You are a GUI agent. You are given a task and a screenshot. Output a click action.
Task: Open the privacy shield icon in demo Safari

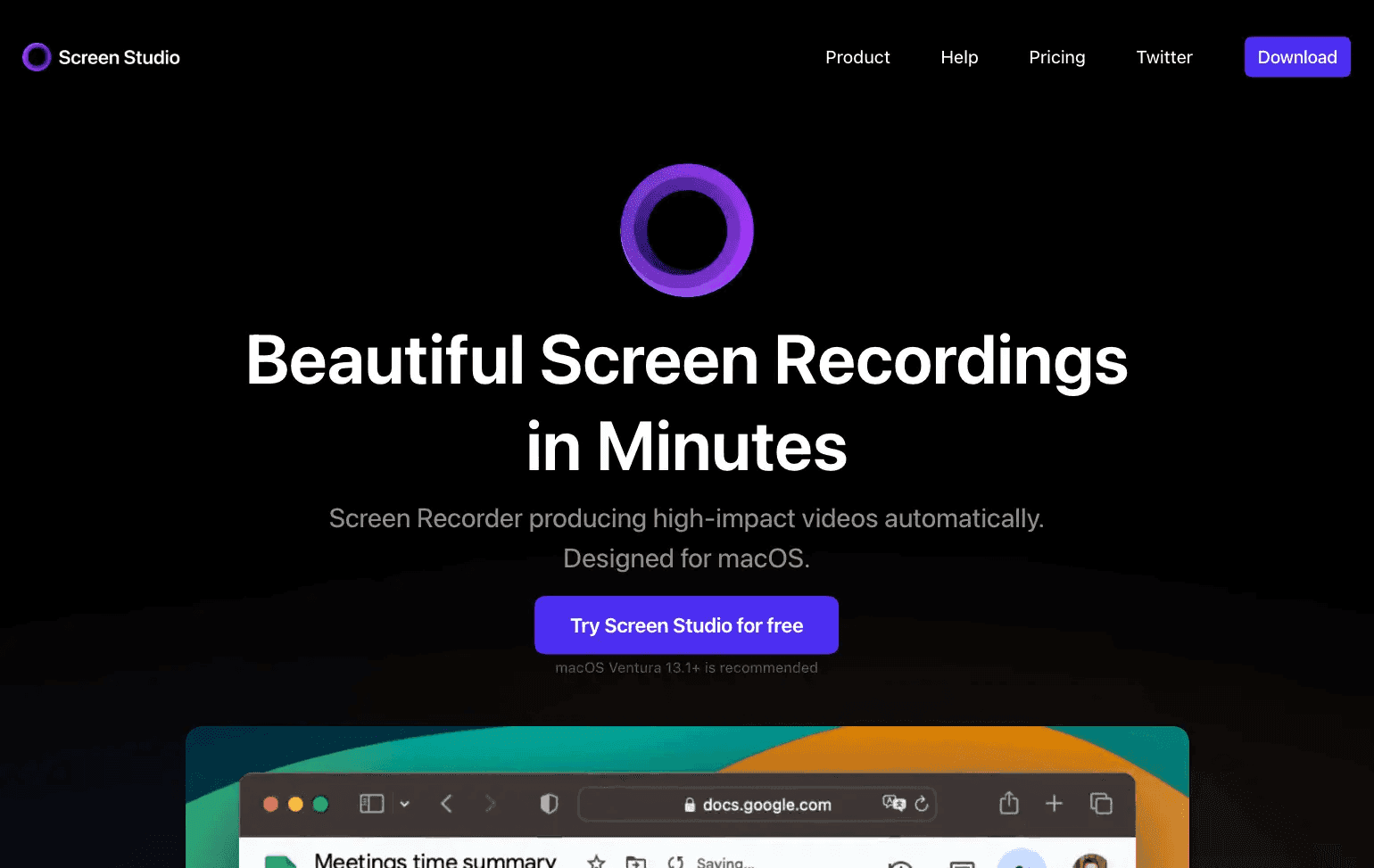pos(550,804)
